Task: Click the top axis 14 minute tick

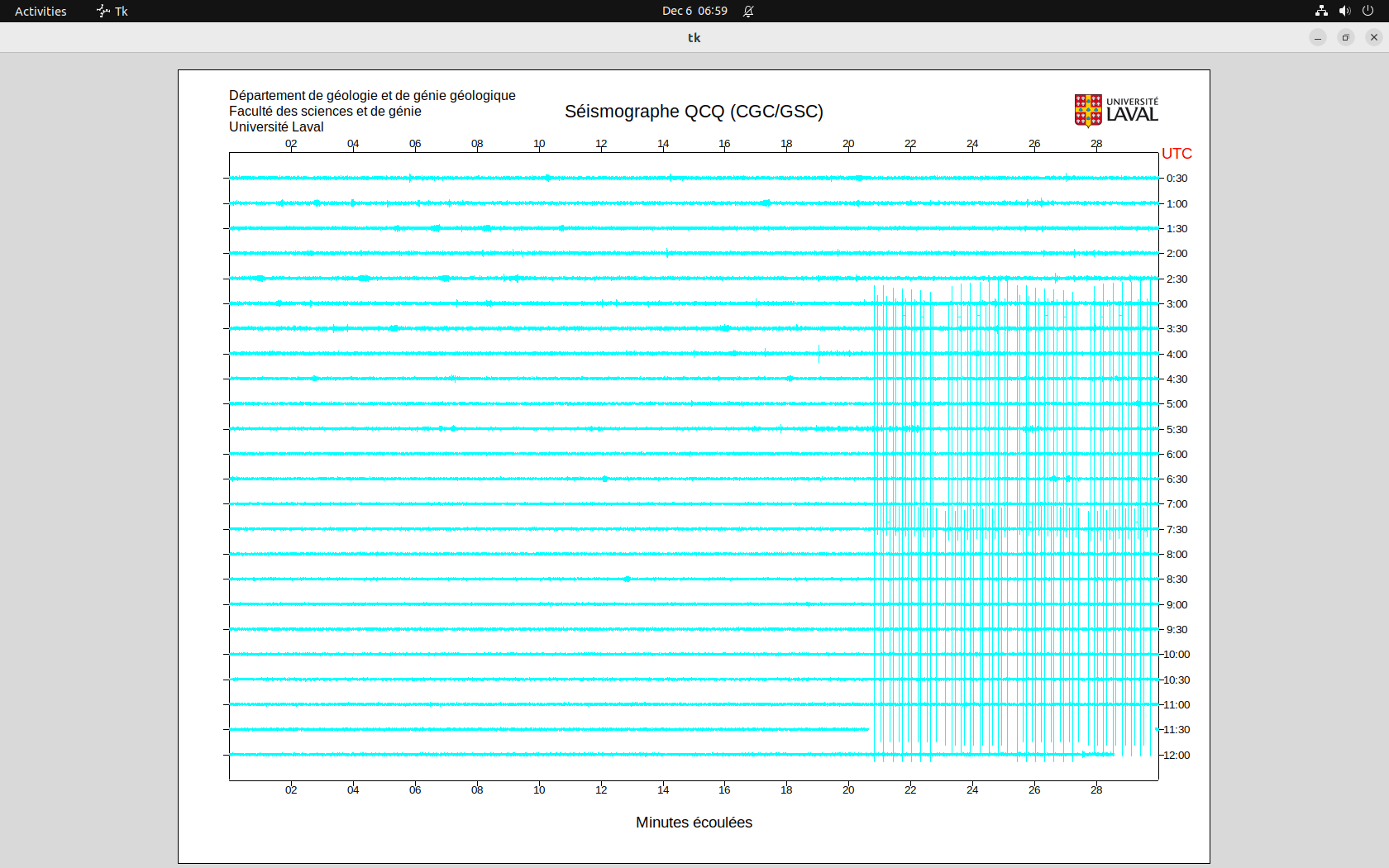Action: [x=663, y=144]
